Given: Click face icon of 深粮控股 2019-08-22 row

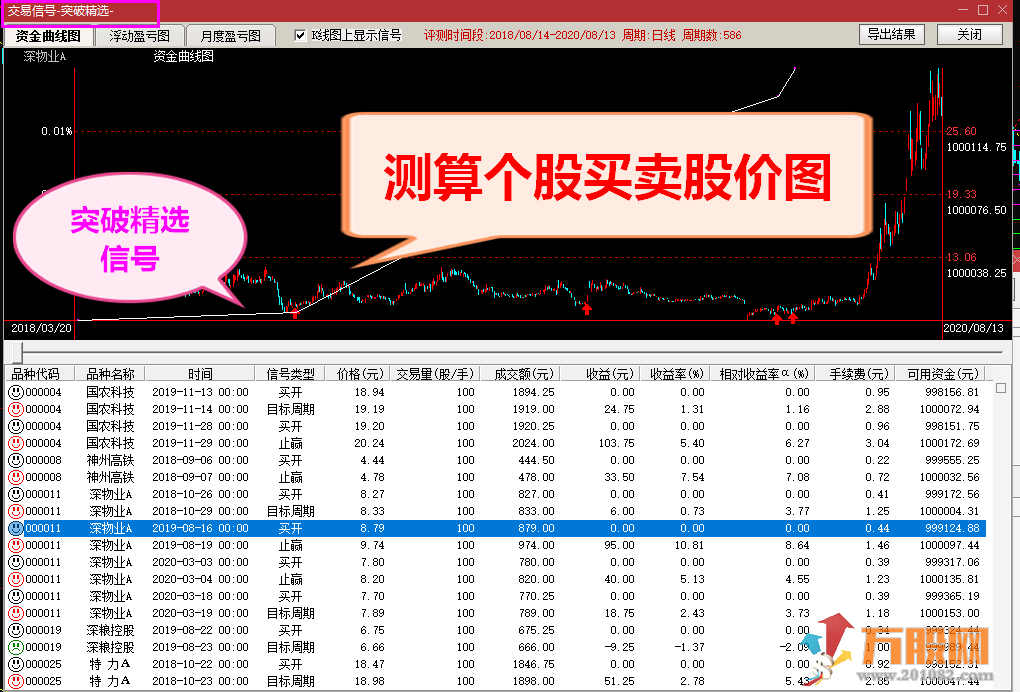Looking at the screenshot, I should tap(16, 630).
